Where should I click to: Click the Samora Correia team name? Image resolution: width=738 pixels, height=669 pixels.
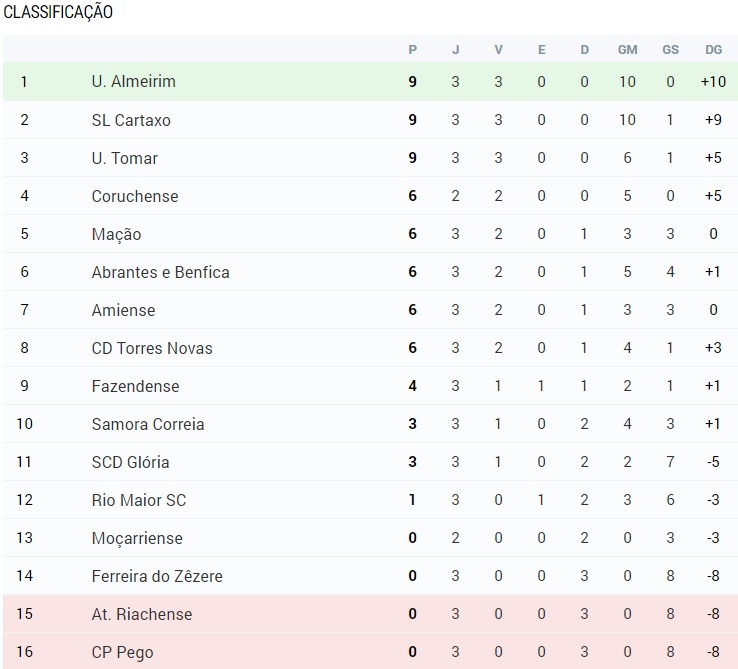[x=148, y=424]
